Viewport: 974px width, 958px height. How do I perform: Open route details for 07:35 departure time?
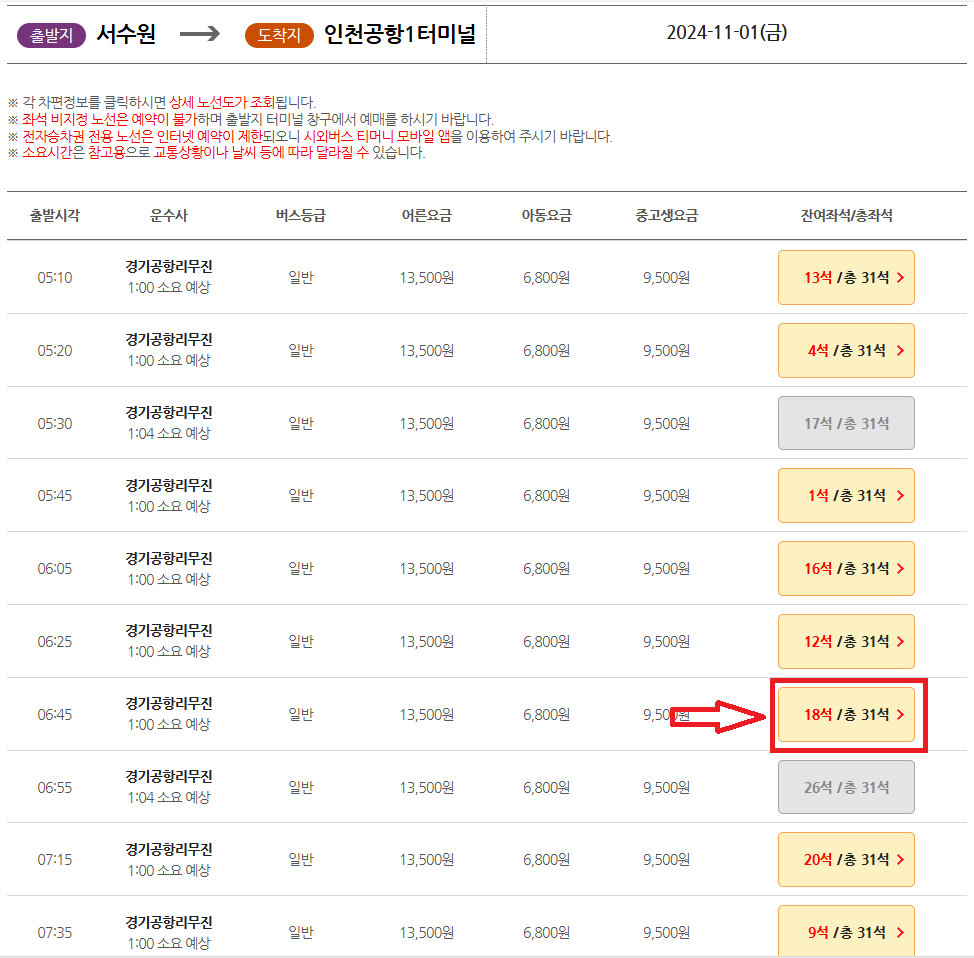tap(55, 933)
